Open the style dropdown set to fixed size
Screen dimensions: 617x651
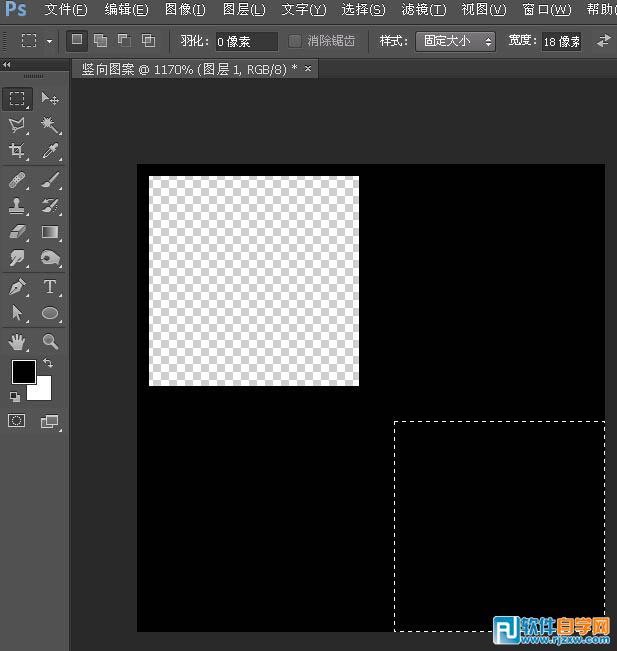pyautogui.click(x=455, y=41)
